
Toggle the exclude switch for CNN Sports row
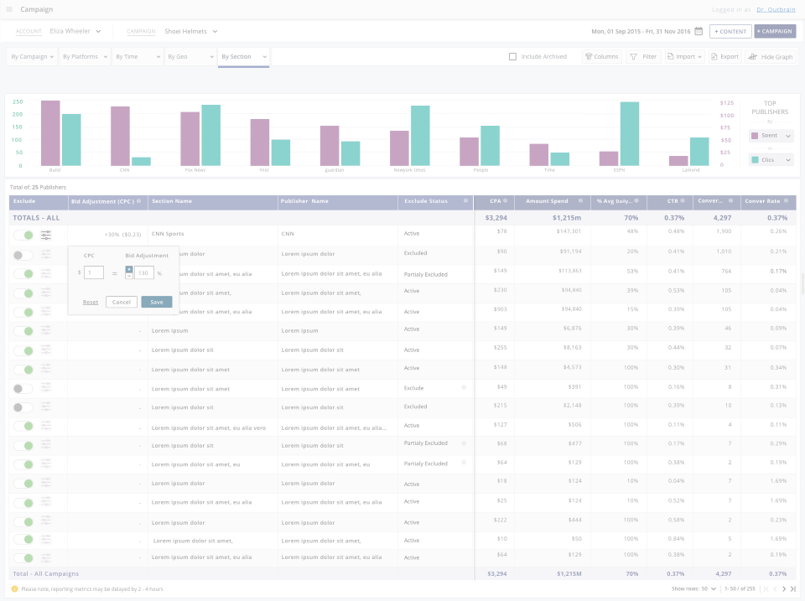point(23,235)
